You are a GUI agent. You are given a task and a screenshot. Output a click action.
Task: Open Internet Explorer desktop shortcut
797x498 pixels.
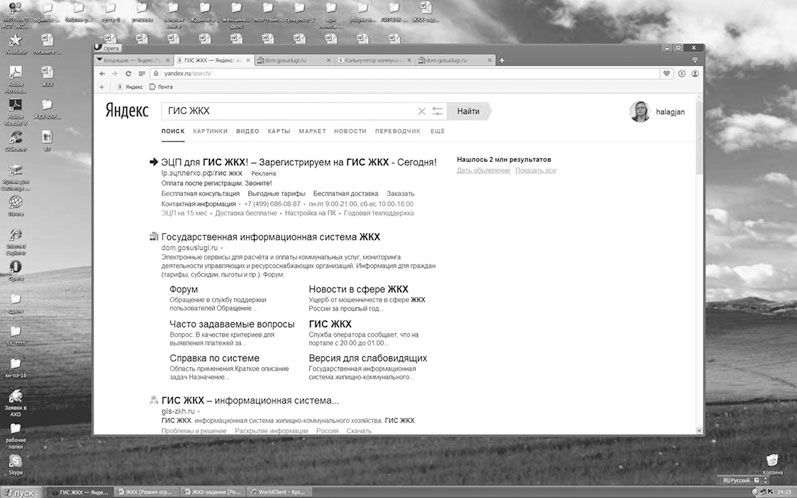(x=16, y=241)
